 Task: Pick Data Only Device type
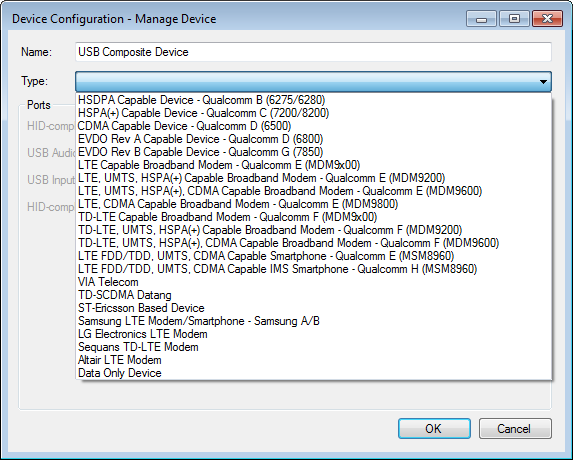(314, 373)
